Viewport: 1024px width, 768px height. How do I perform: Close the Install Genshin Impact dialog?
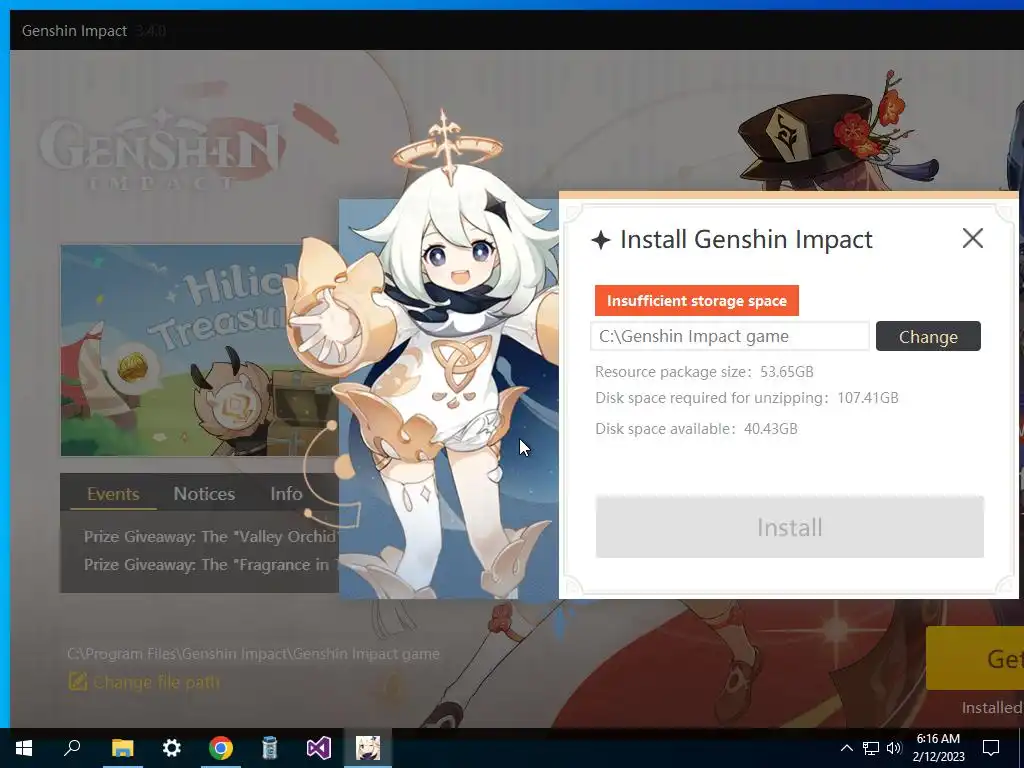pyautogui.click(x=972, y=238)
